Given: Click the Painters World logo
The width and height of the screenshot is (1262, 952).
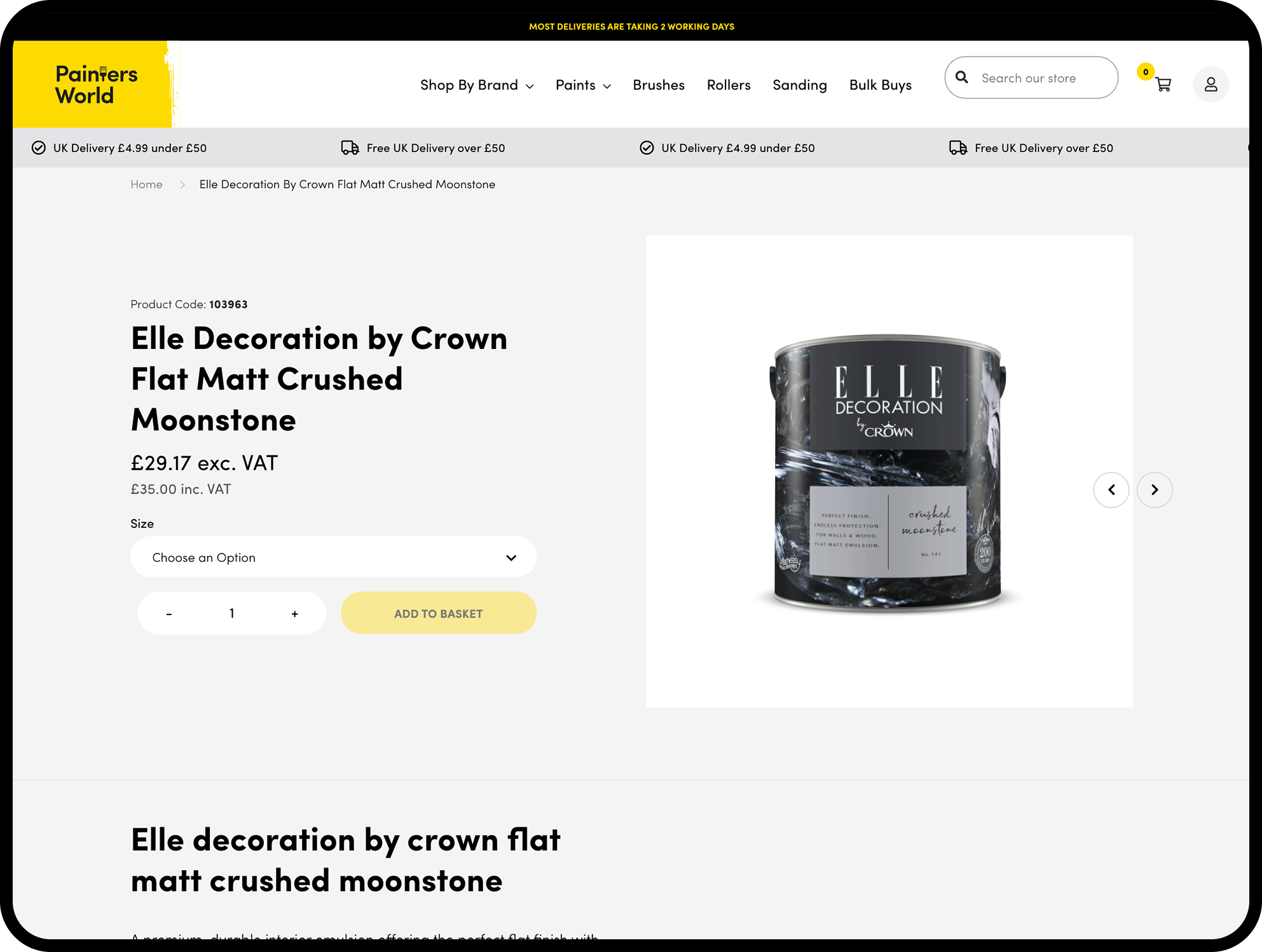Looking at the screenshot, I should pyautogui.click(x=96, y=85).
